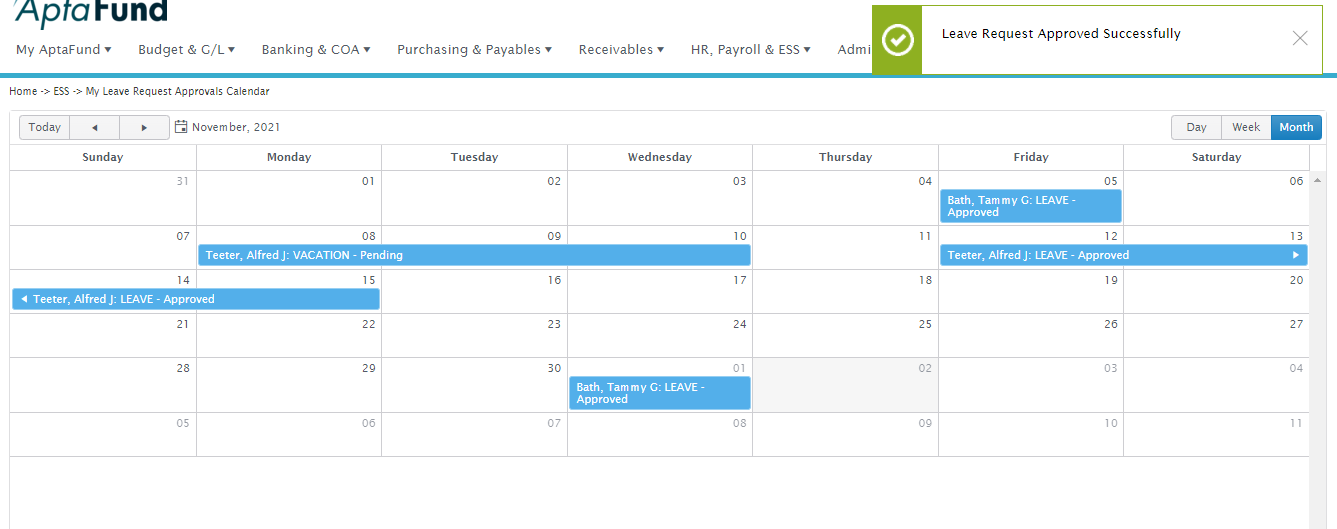This screenshot has width=1337, height=529.
Task: Open Bath, Tammy G leave on Friday 05
Action: pos(1030,206)
